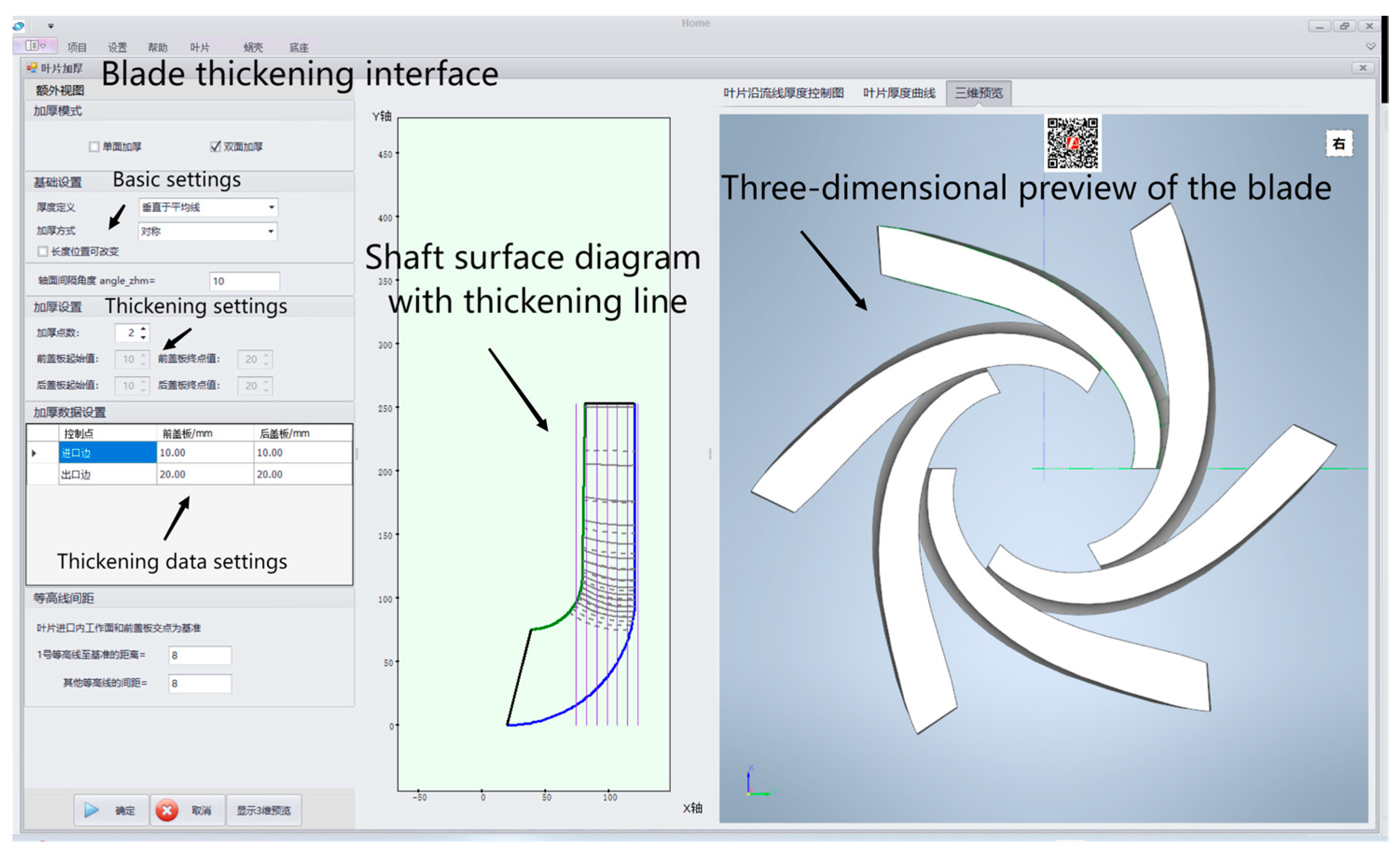Increase 加厚点数 with the up stepper arrow
This screenshot has height=853, width=1400.
144,328
